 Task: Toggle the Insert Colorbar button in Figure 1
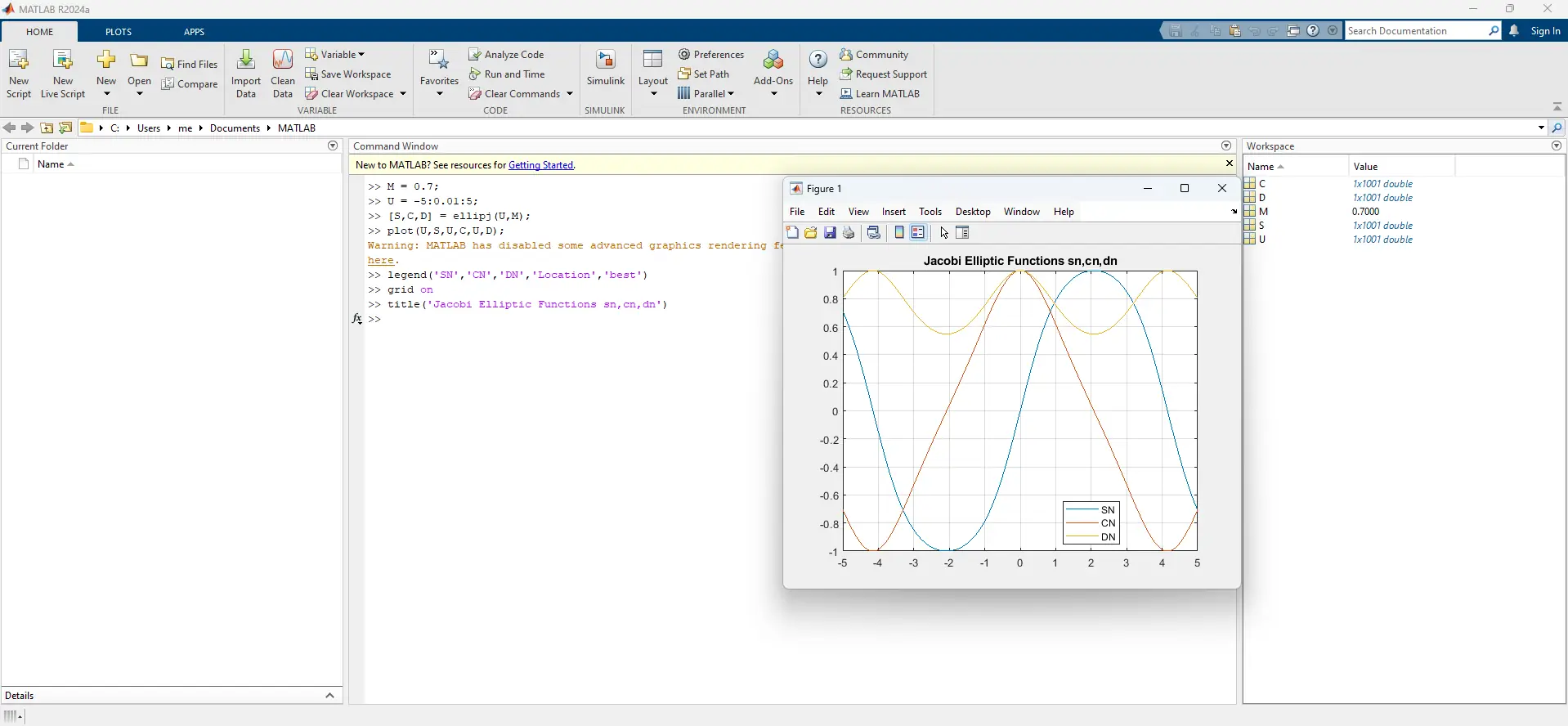pyautogui.click(x=899, y=233)
